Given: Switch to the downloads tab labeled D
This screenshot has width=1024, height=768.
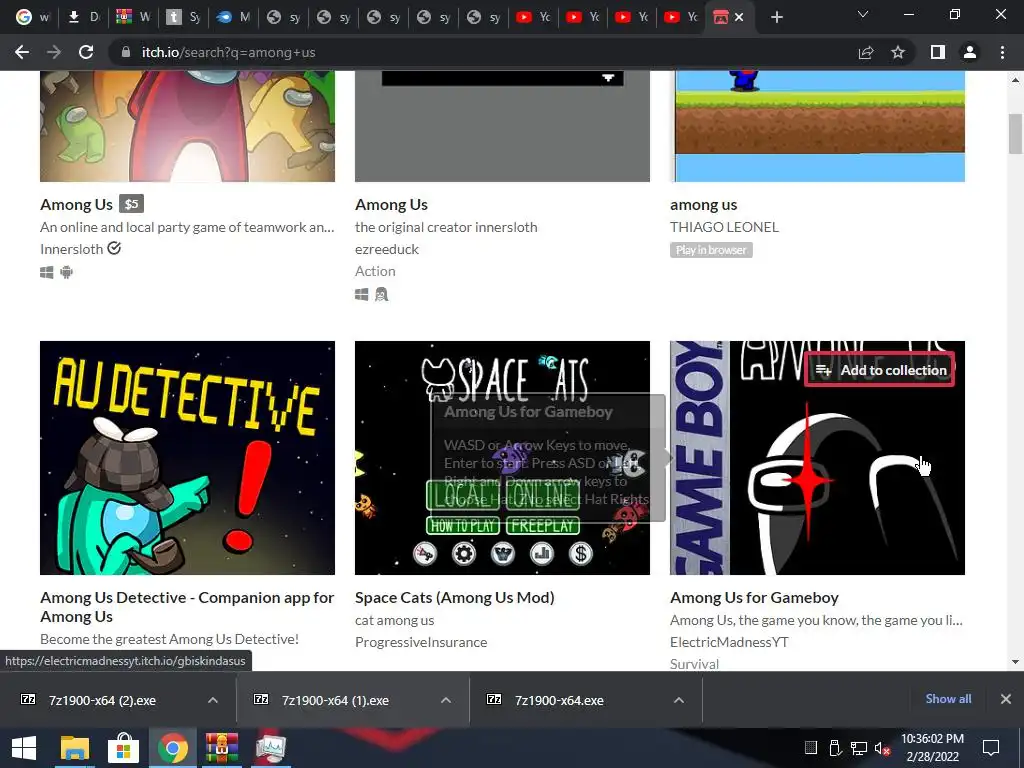Looking at the screenshot, I should (x=82, y=17).
